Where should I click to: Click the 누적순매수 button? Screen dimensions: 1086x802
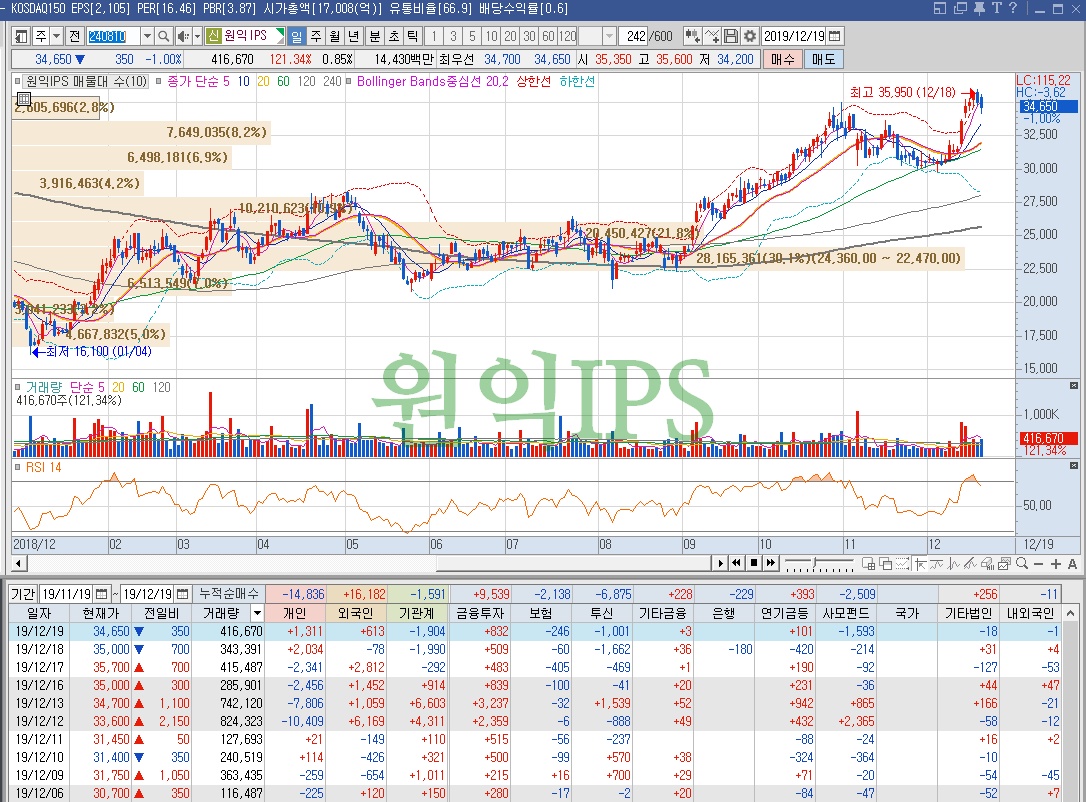pyautogui.click(x=229, y=594)
